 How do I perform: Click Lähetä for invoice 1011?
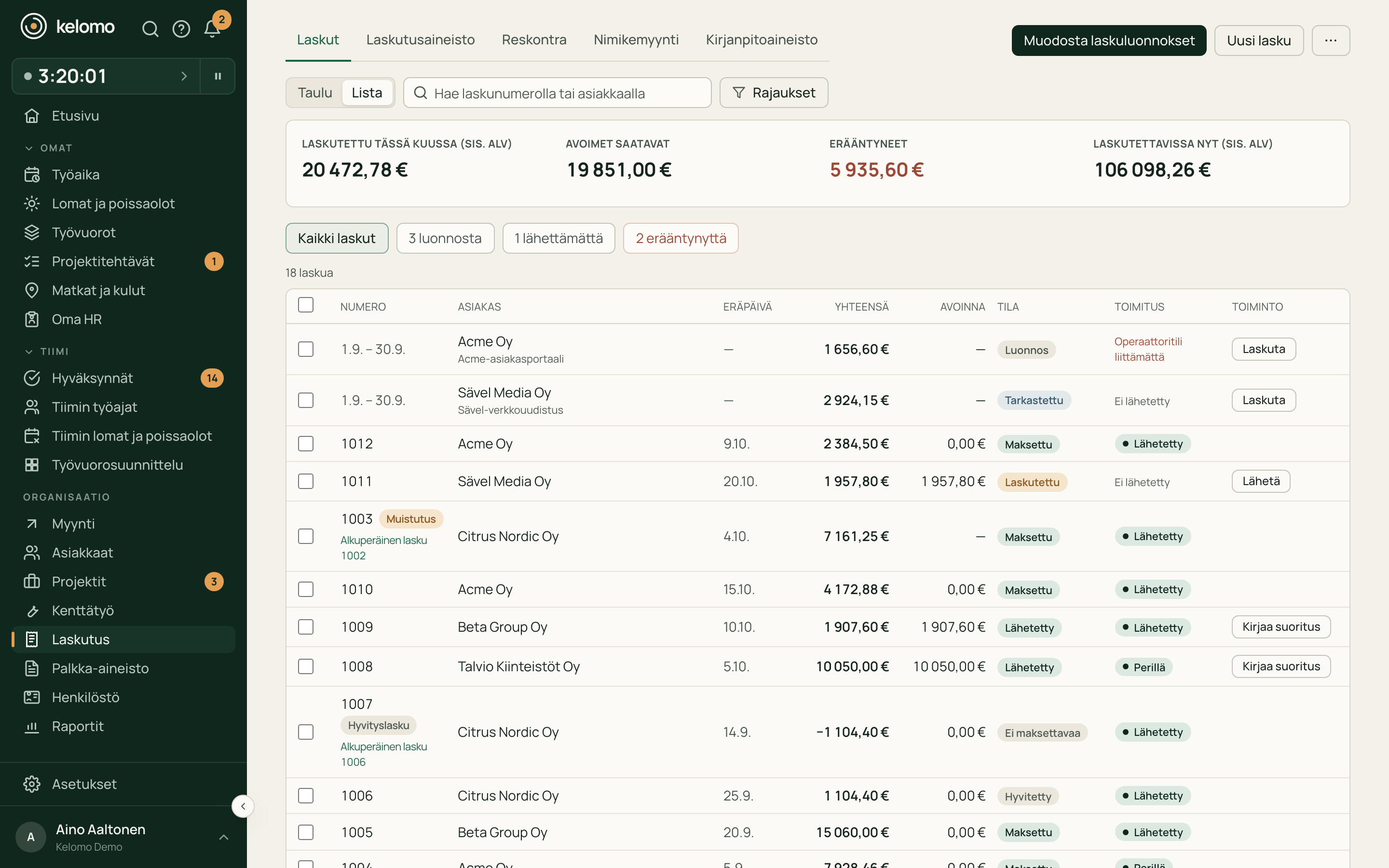[x=1261, y=481]
